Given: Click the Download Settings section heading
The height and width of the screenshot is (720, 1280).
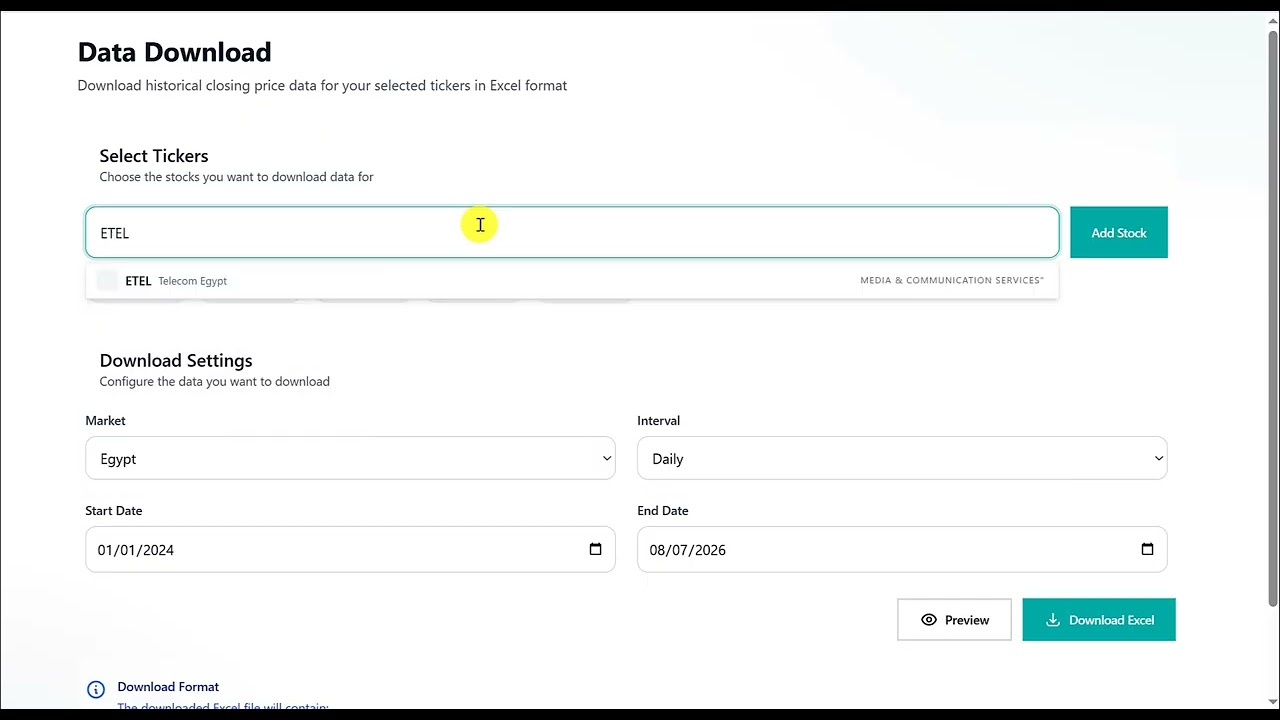Looking at the screenshot, I should [x=176, y=360].
